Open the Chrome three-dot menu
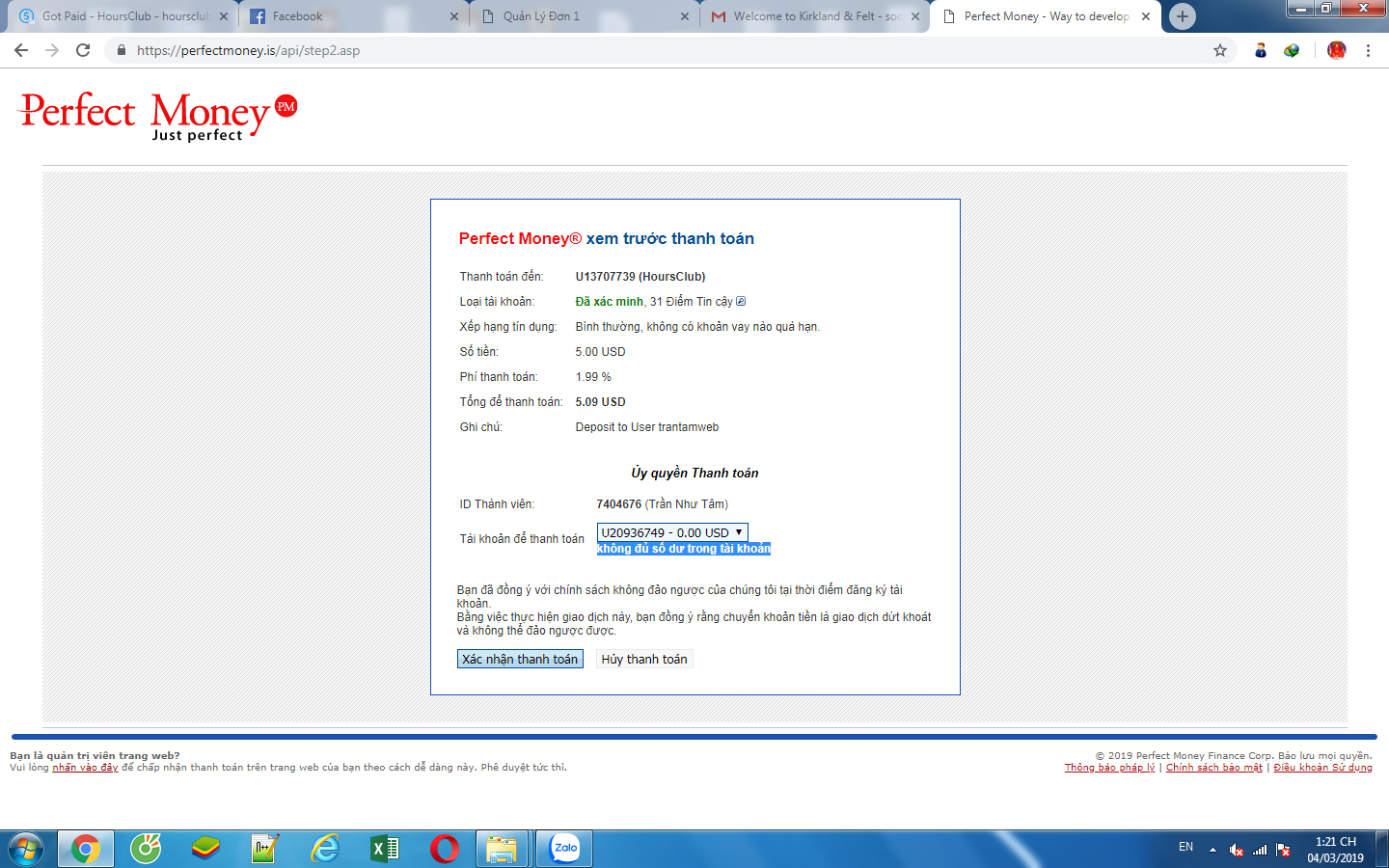The image size is (1389, 868). tap(1368, 50)
